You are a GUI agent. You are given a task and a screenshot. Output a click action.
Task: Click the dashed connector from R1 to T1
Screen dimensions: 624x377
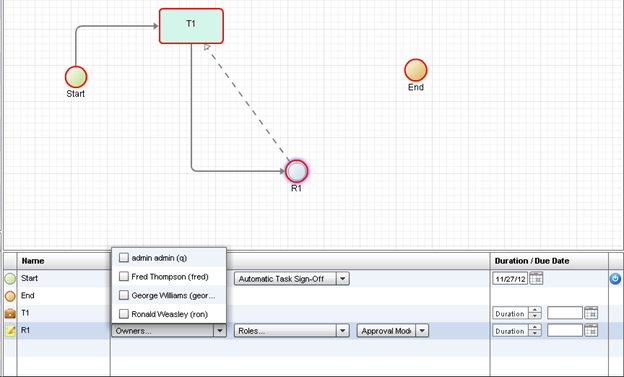248,104
